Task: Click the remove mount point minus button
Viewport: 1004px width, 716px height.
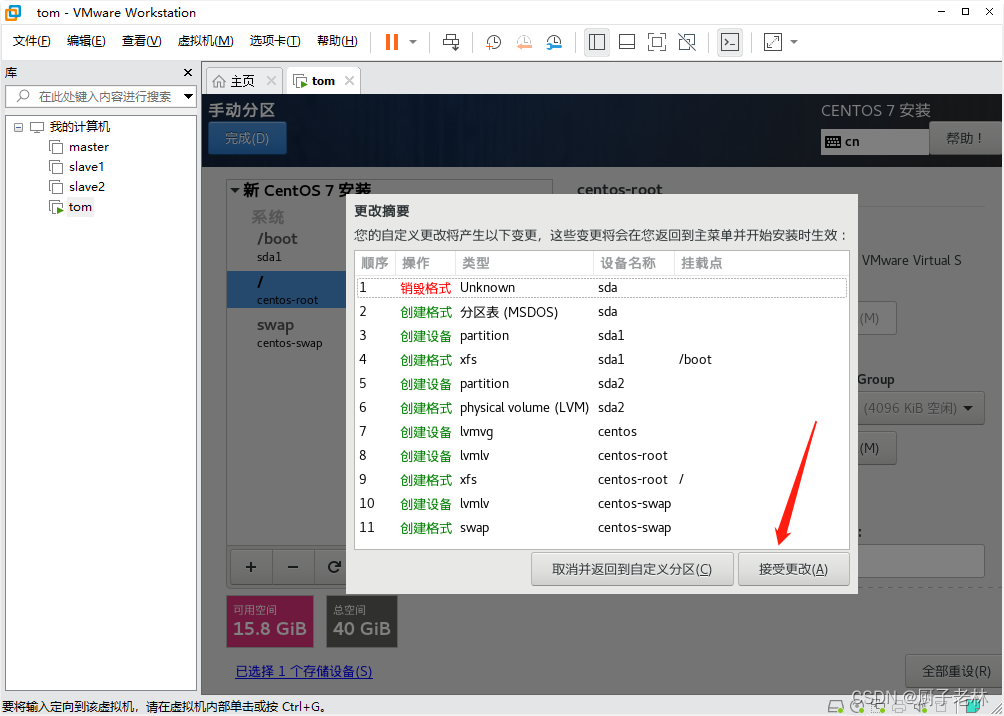Action: pos(293,567)
